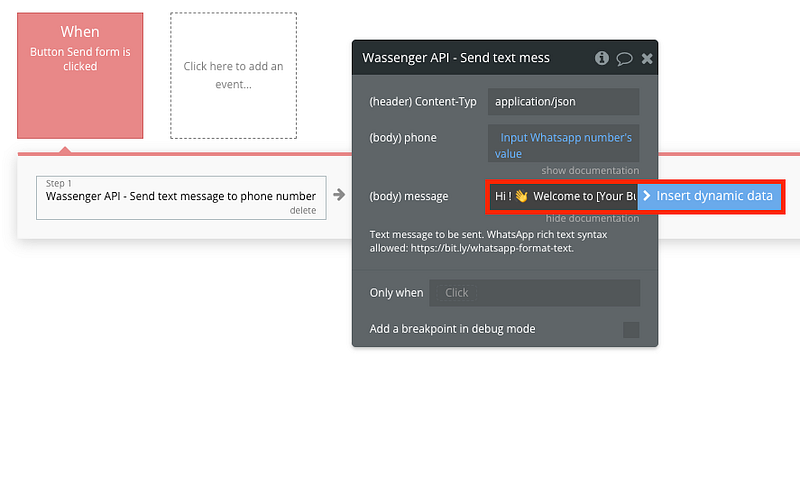Set the Only when condition field

coord(534,293)
